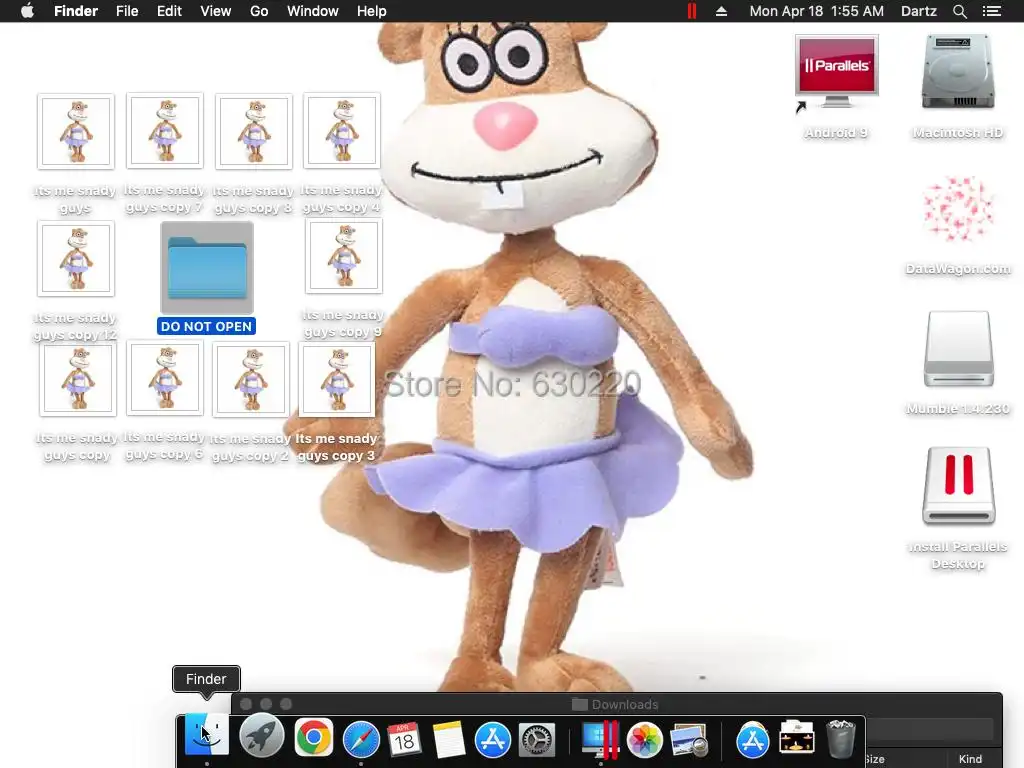Click the Parallels status icon in menu bar
1024x768 pixels.
(691, 11)
